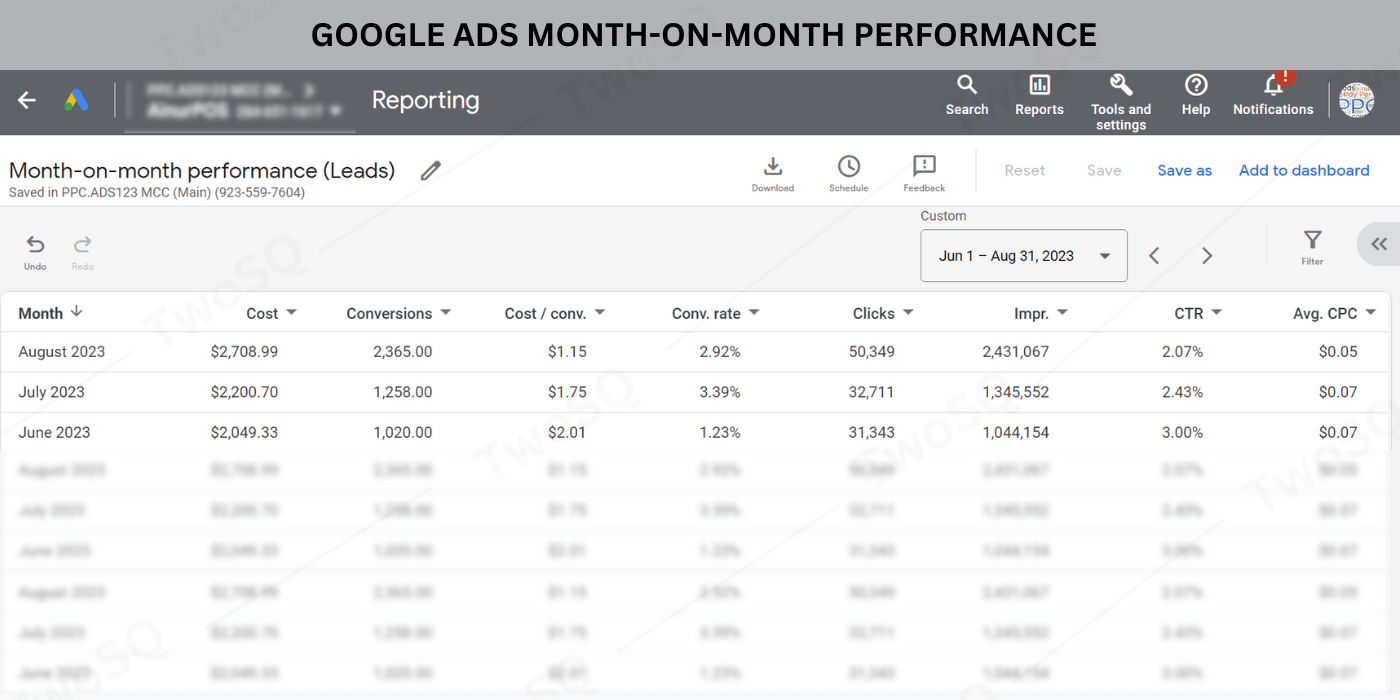This screenshot has width=1400, height=700.
Task: Click the back arrow in header
Action: click(x=27, y=100)
